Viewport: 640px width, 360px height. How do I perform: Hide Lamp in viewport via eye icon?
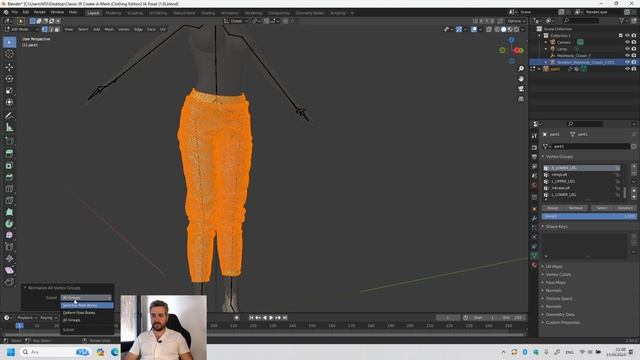point(627,49)
